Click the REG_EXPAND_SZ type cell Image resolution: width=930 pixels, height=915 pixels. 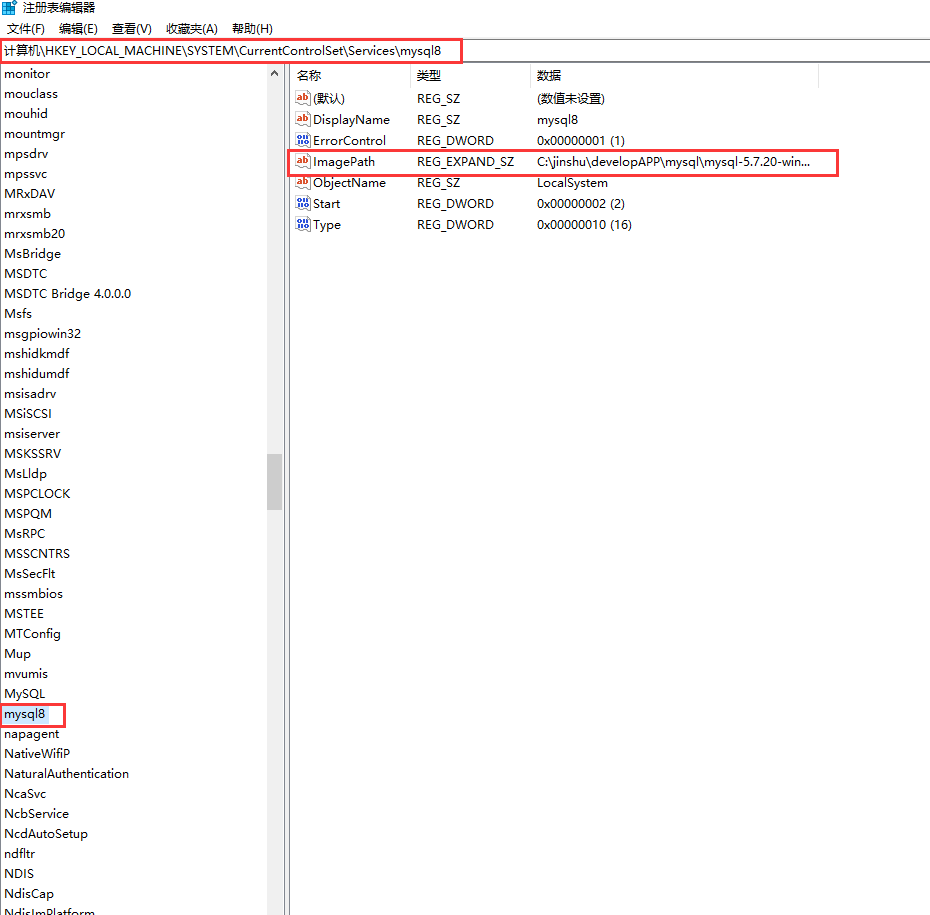[465, 162]
